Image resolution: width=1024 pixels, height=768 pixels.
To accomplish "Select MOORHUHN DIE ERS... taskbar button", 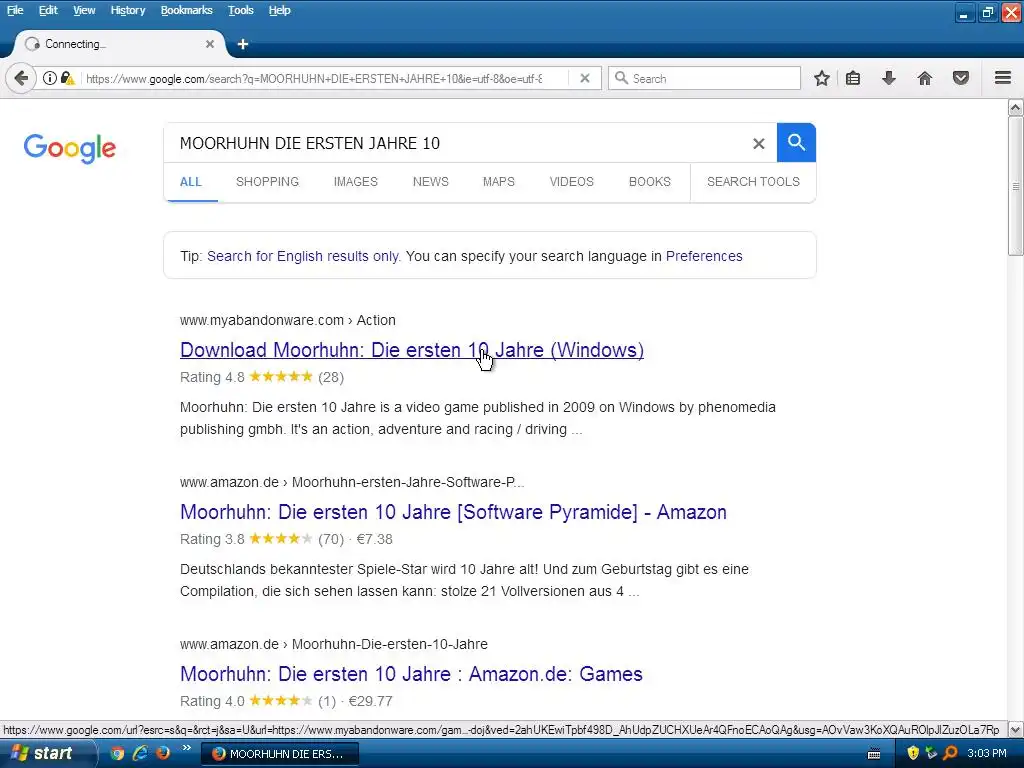I will [x=280, y=754].
